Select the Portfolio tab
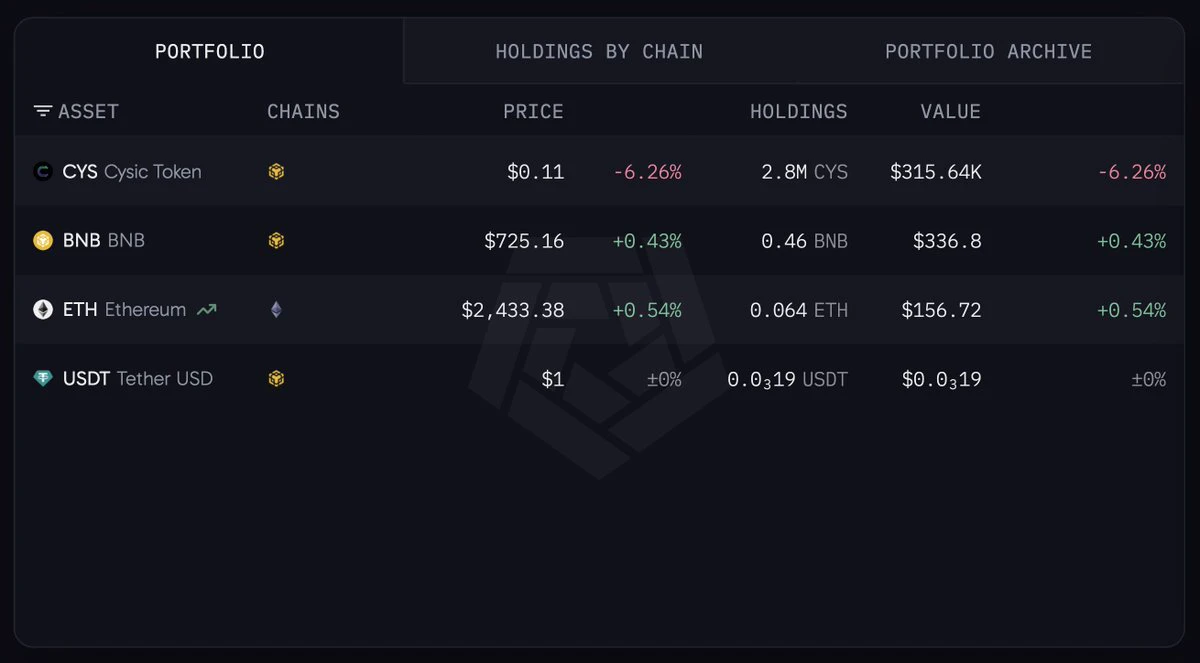The height and width of the screenshot is (663, 1200). pyautogui.click(x=210, y=51)
